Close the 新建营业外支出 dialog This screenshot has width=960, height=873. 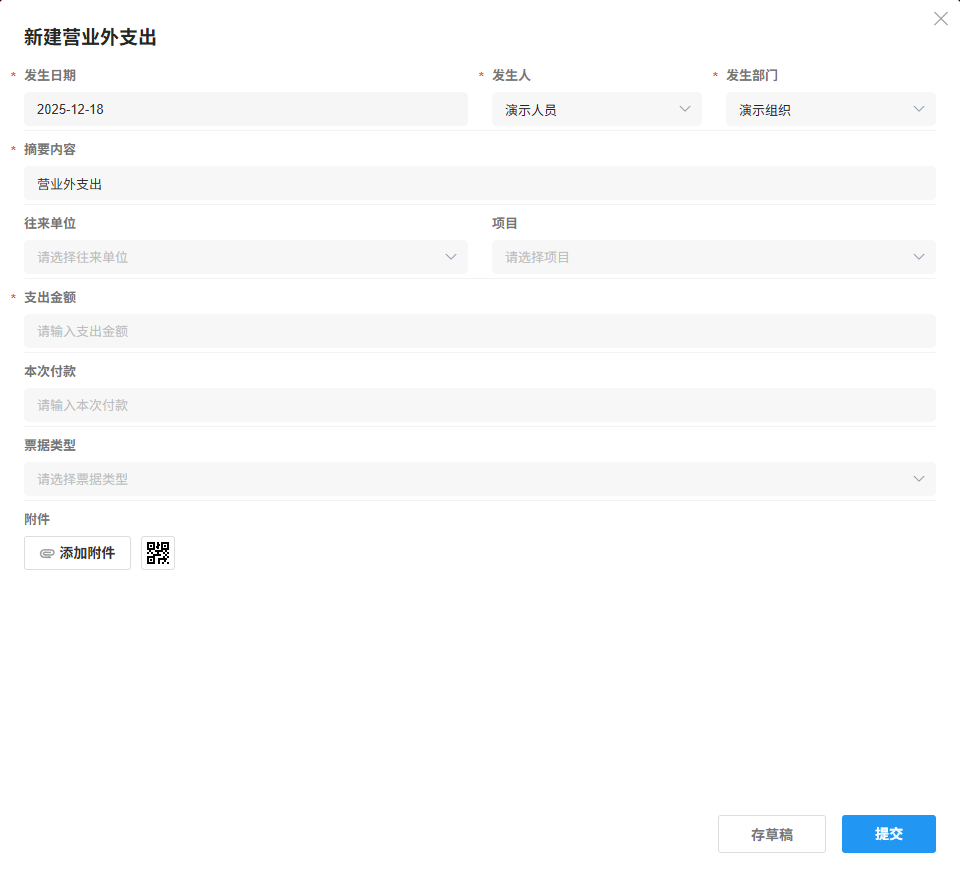point(940,18)
